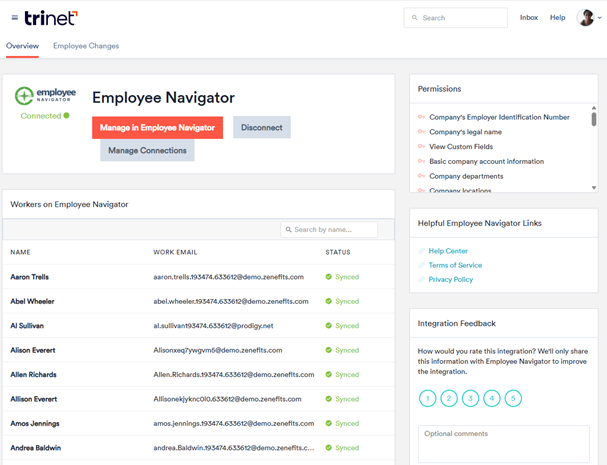Click synced check icon for Allen Richards
Image resolution: width=607 pixels, height=465 pixels.
point(329,374)
